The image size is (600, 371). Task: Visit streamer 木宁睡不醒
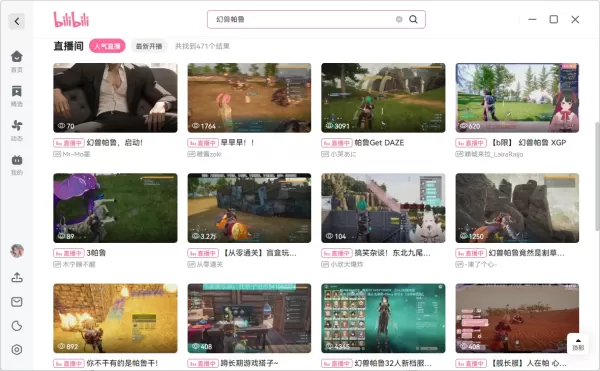pos(79,264)
